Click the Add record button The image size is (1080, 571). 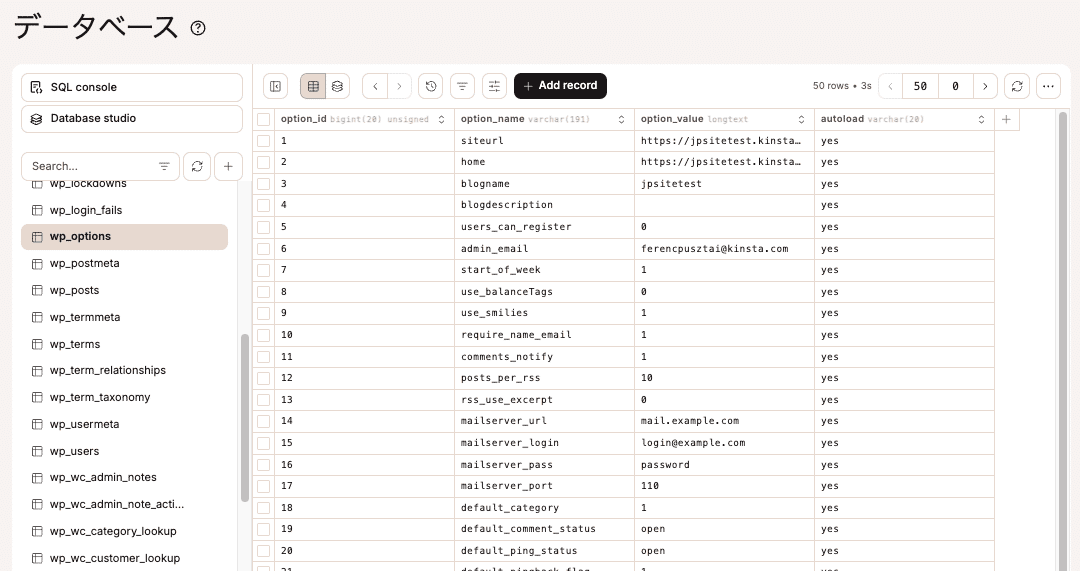click(x=560, y=86)
